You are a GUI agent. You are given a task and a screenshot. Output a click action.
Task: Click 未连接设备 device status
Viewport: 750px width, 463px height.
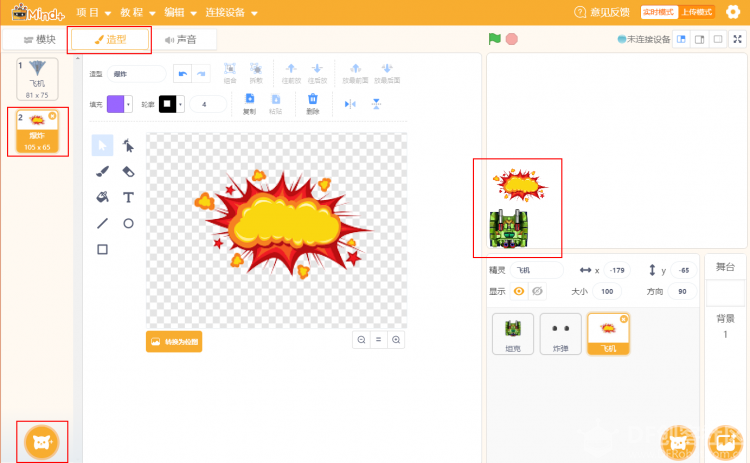(644, 39)
